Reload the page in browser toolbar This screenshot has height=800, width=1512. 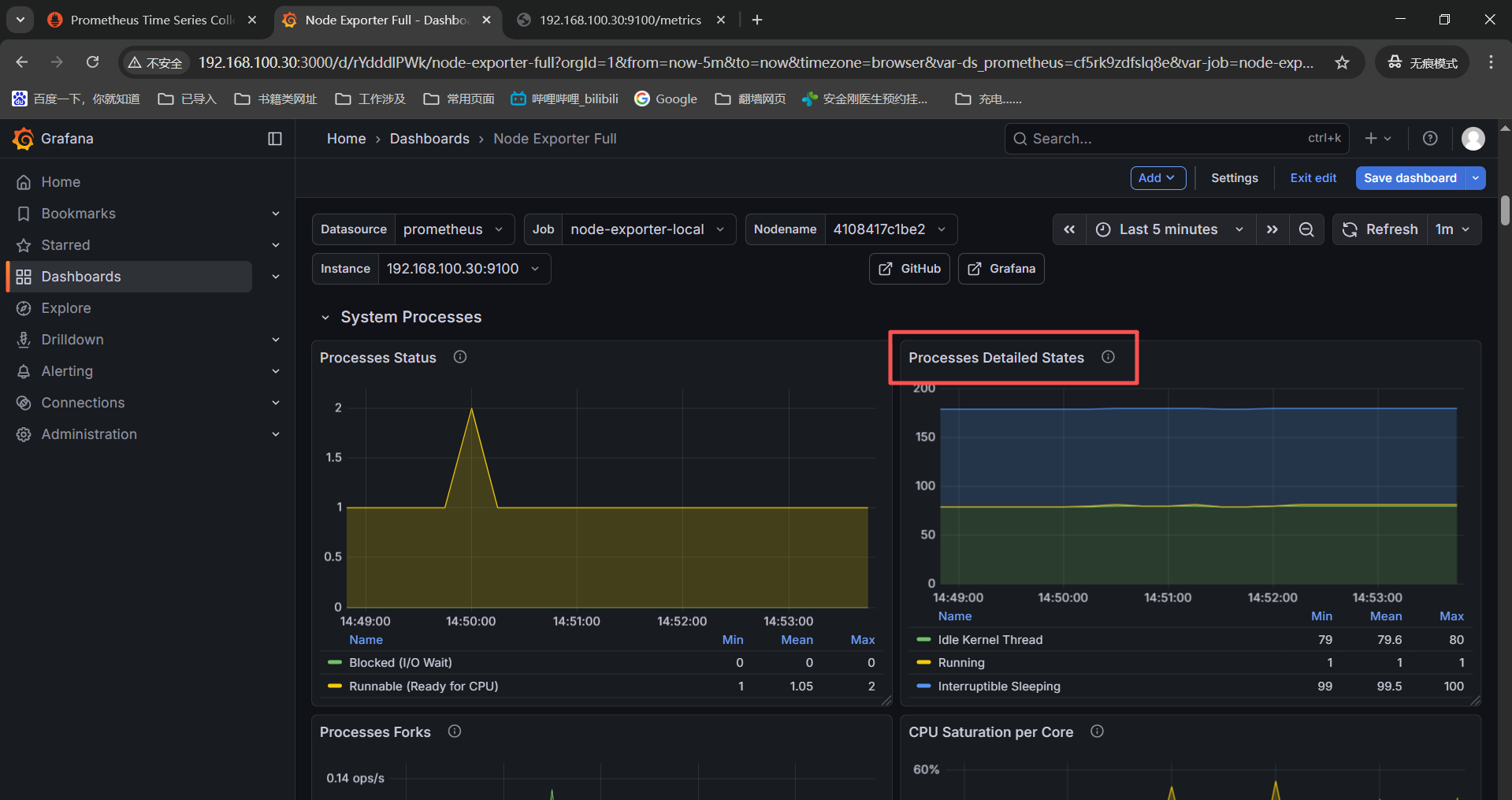[x=92, y=62]
